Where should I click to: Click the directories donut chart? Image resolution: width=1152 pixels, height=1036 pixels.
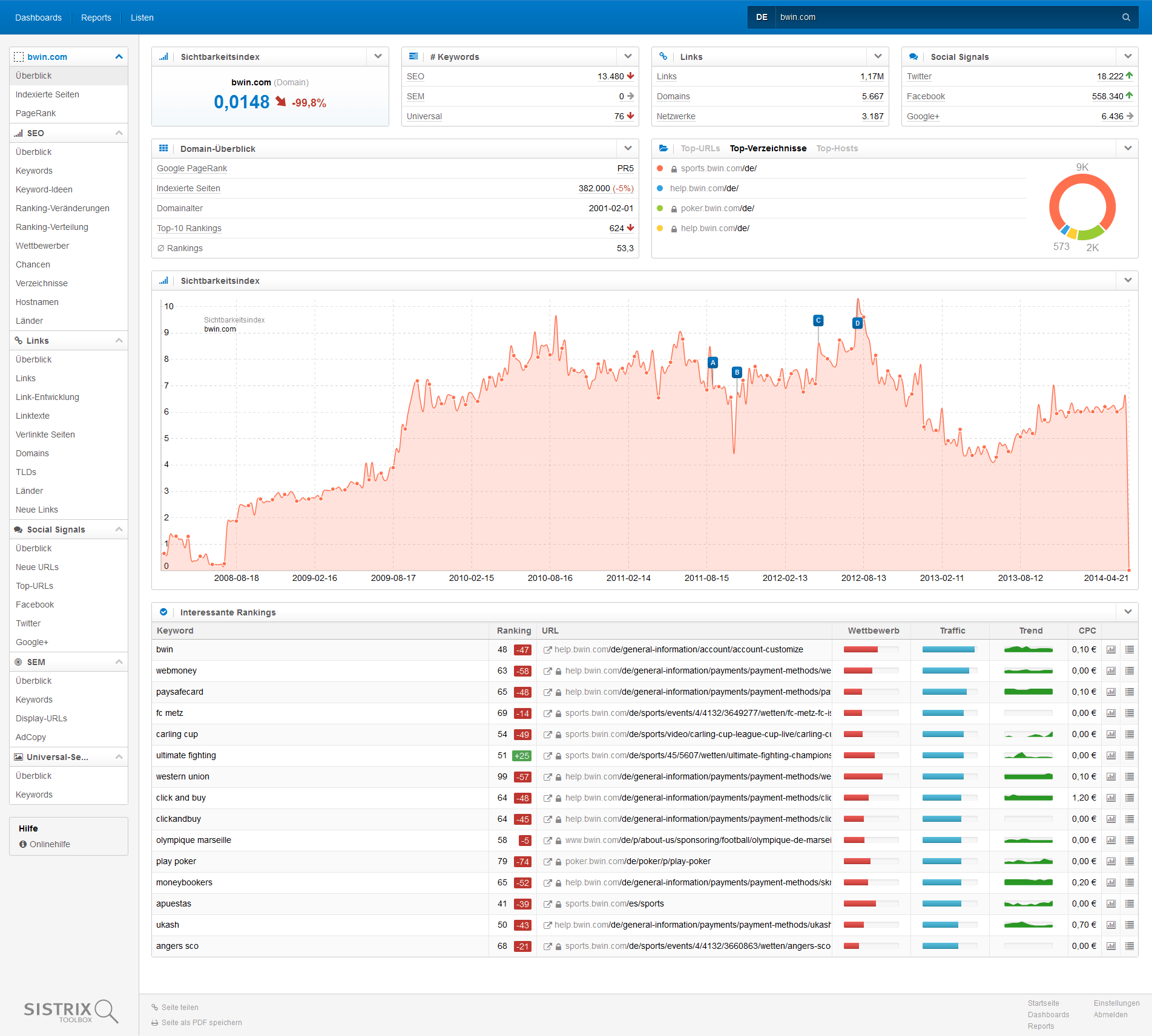click(x=1082, y=207)
